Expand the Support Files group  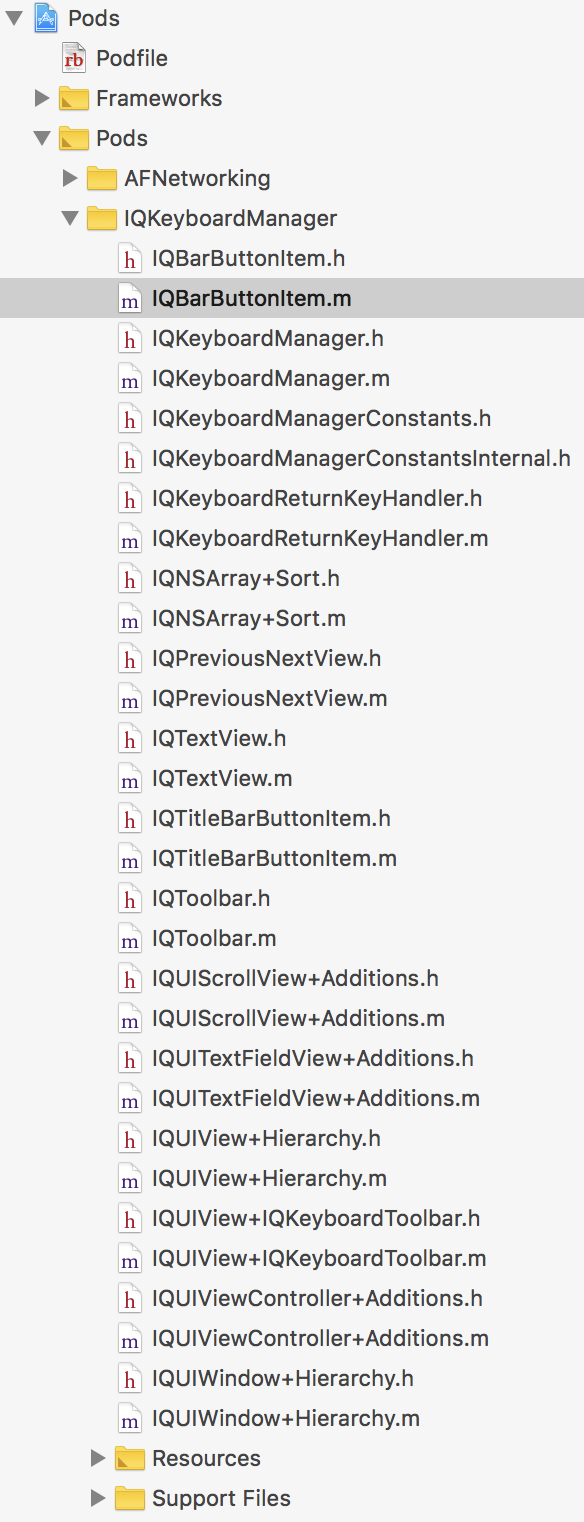(98, 1498)
